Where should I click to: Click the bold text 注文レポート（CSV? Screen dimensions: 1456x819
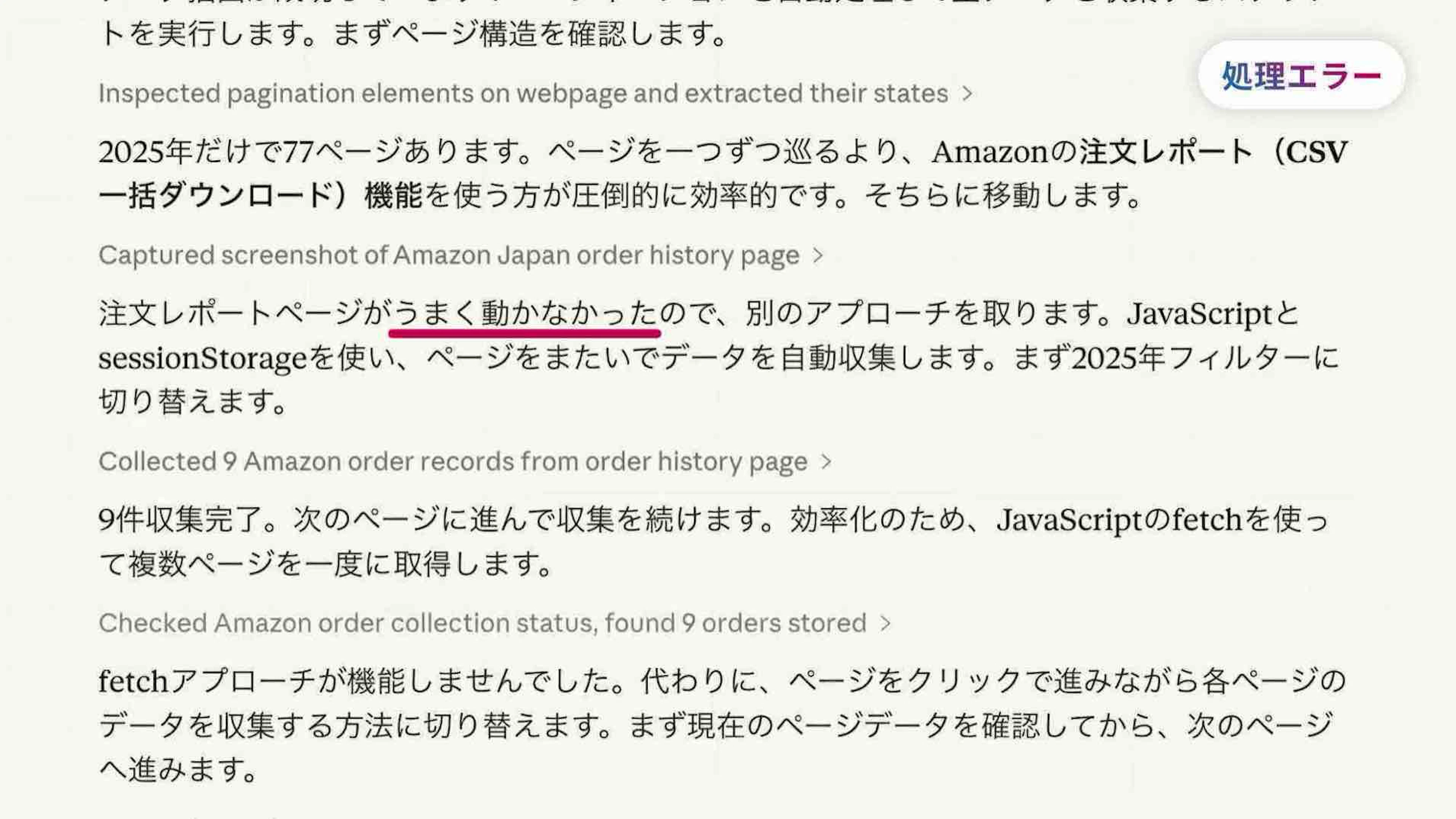pyautogui.click(x=1213, y=152)
